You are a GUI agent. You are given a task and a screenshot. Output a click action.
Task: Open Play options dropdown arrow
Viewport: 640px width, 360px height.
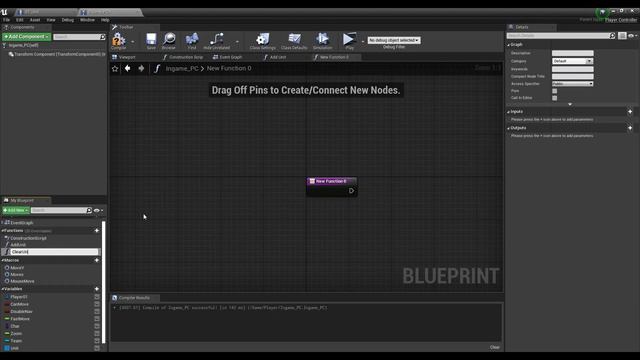362,42
